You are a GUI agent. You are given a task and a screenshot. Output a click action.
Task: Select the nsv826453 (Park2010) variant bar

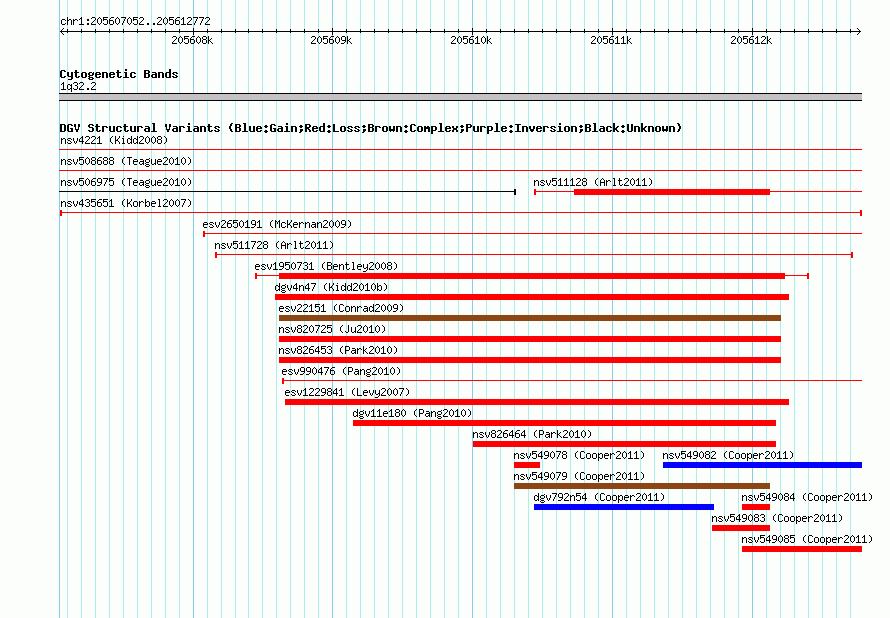pyautogui.click(x=530, y=360)
